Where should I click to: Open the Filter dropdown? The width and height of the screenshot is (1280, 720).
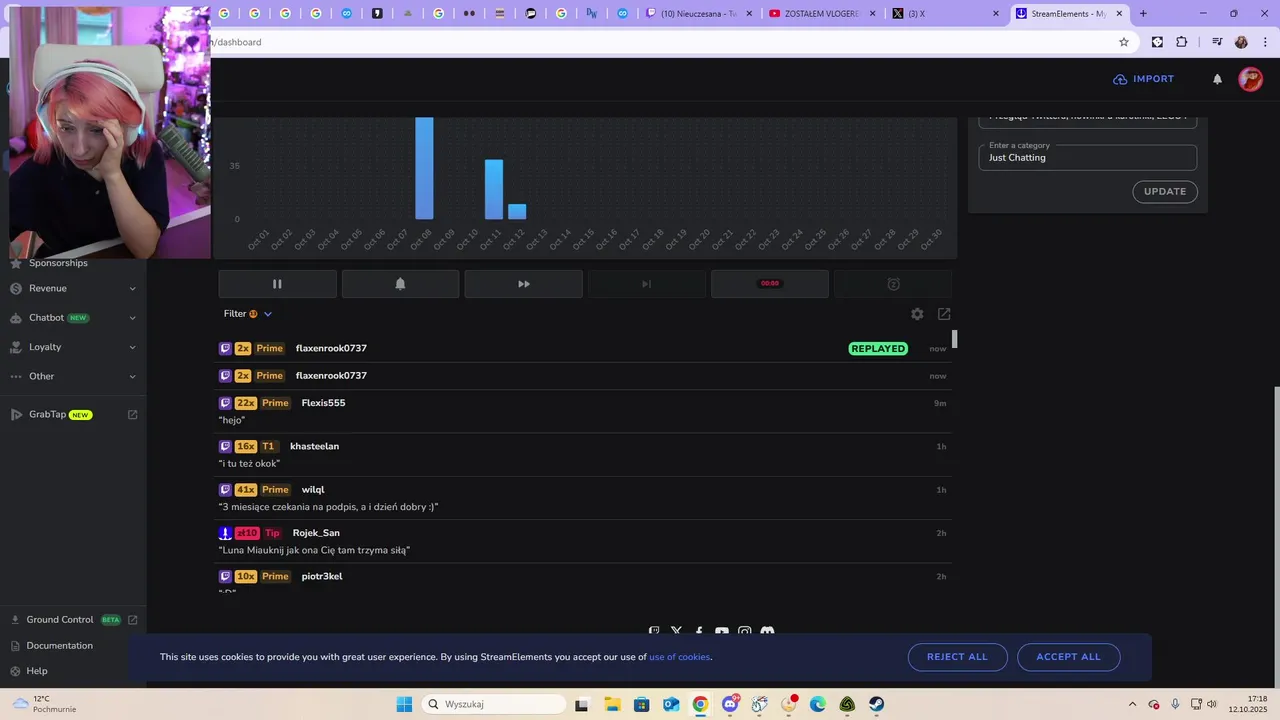[247, 314]
